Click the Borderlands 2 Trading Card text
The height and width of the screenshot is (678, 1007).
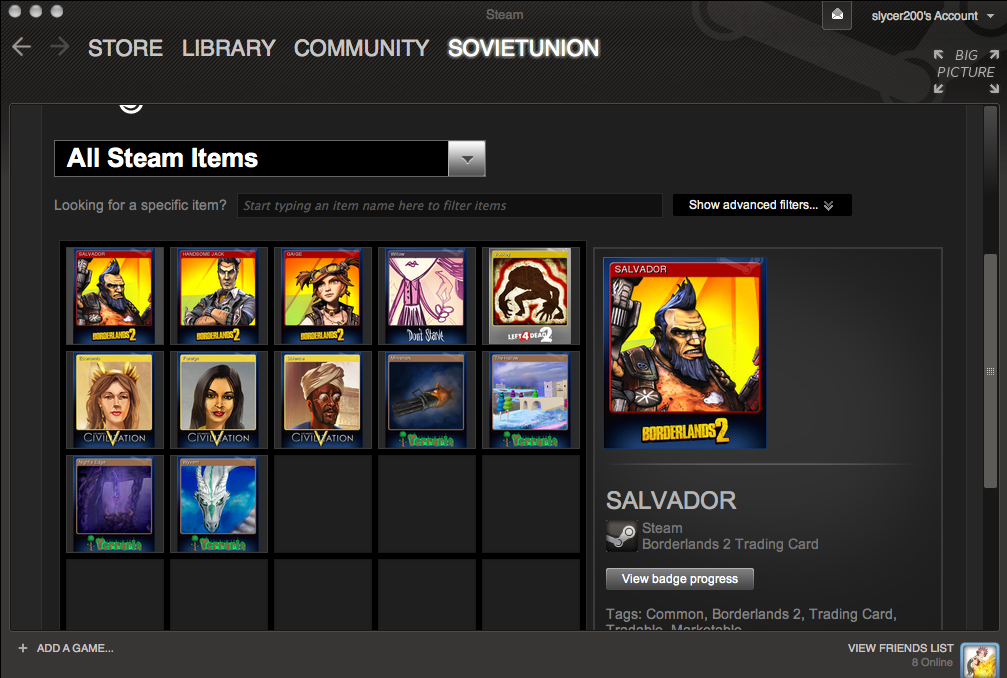point(730,544)
